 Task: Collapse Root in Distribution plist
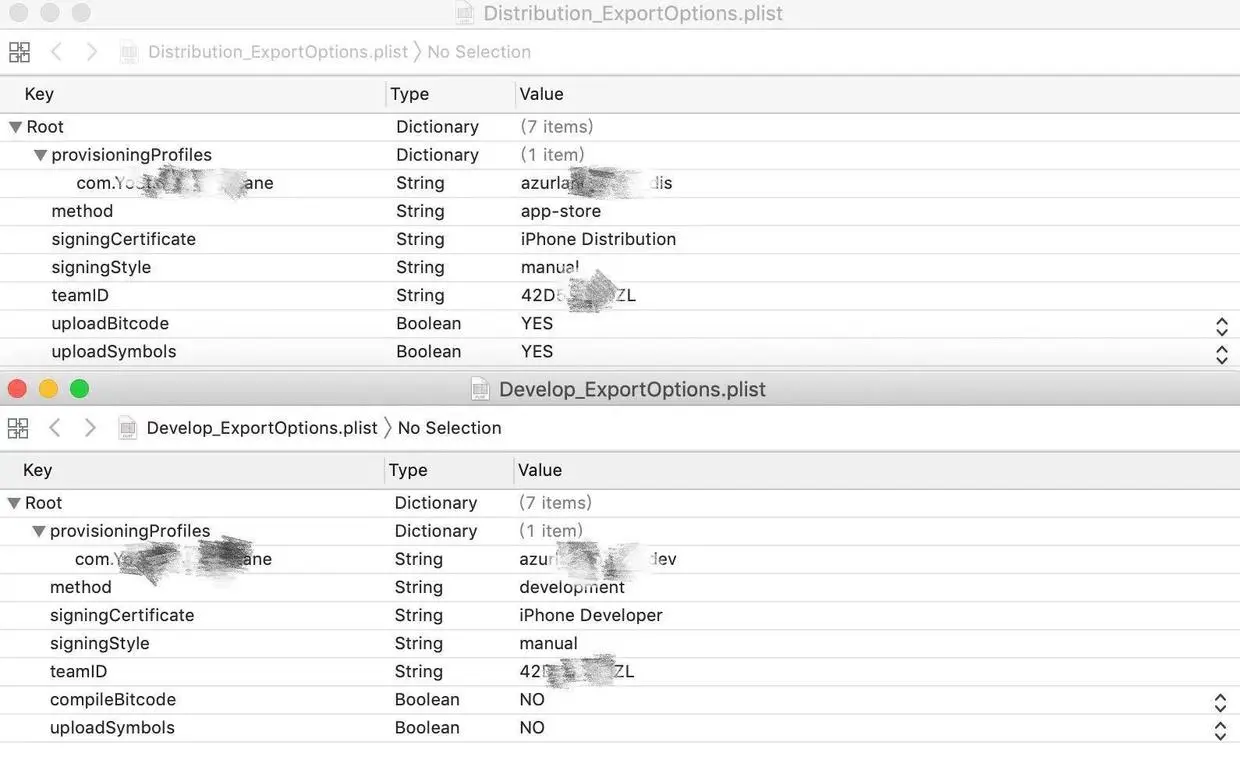(x=15, y=127)
